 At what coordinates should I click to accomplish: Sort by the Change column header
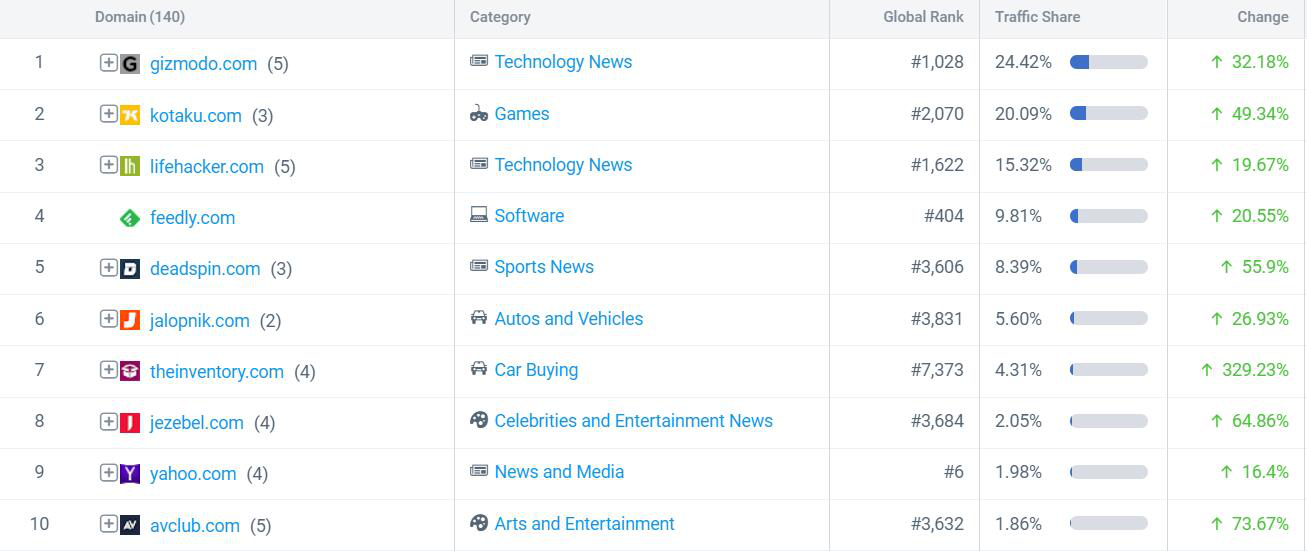(x=1262, y=17)
